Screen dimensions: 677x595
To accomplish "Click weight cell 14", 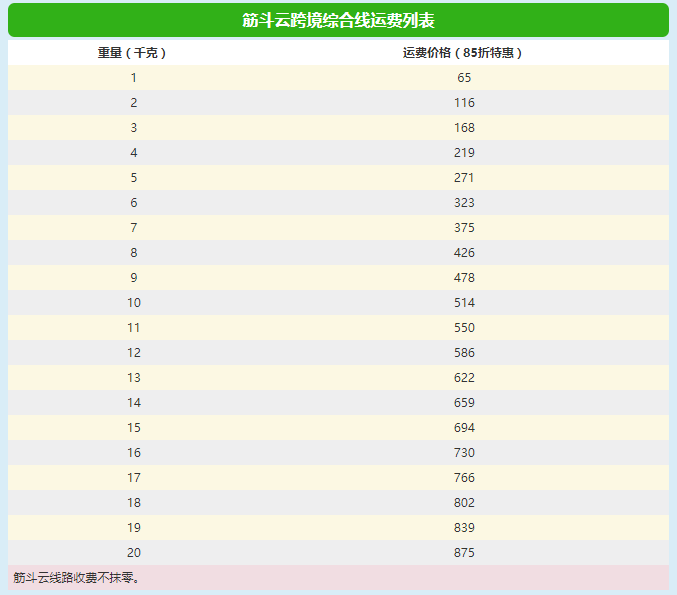I will pos(134,403).
